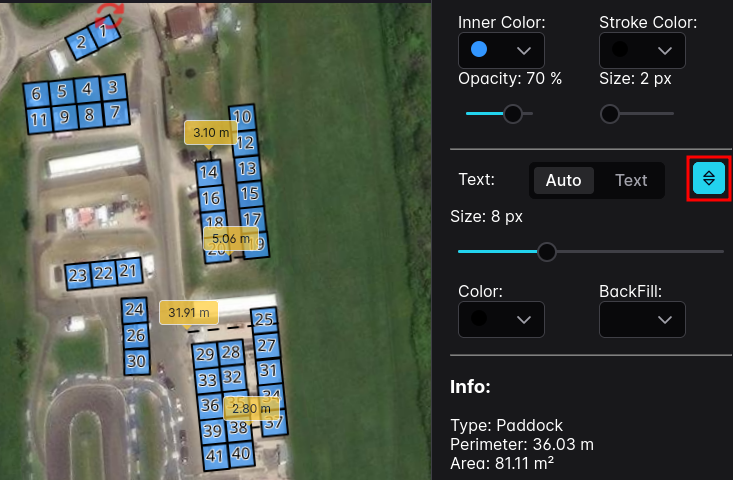733x480 pixels.
Task: Select paddock number 25 on the map
Action: pyautogui.click(x=264, y=320)
